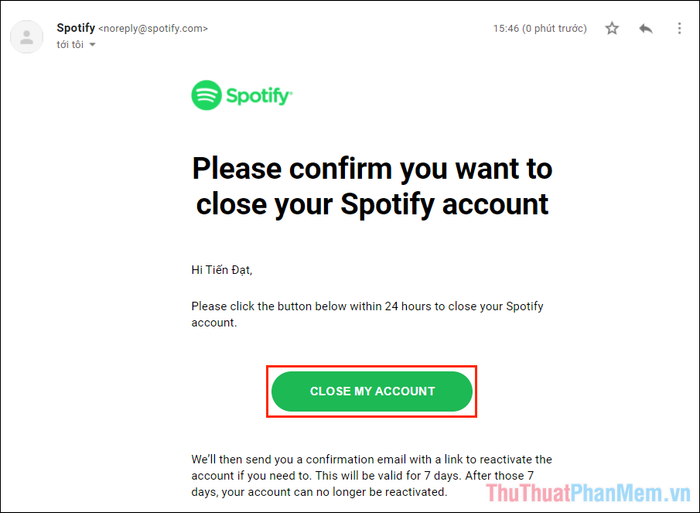Click the ThuThuatPhanMem.vn watermark
Screen dimensions: 700x513
(x=588, y=493)
